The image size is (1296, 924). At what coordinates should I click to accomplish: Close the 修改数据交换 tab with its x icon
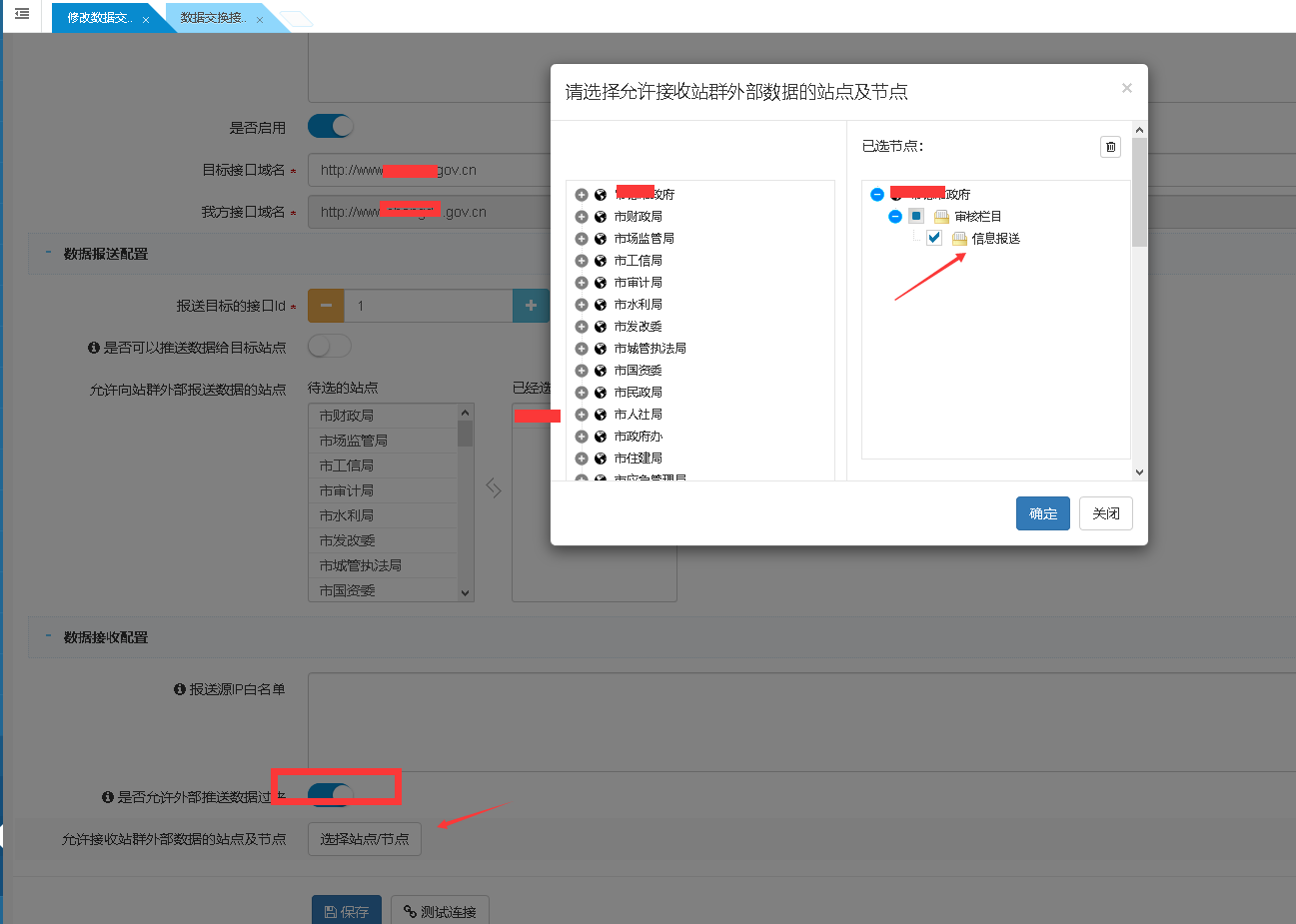click(x=146, y=20)
